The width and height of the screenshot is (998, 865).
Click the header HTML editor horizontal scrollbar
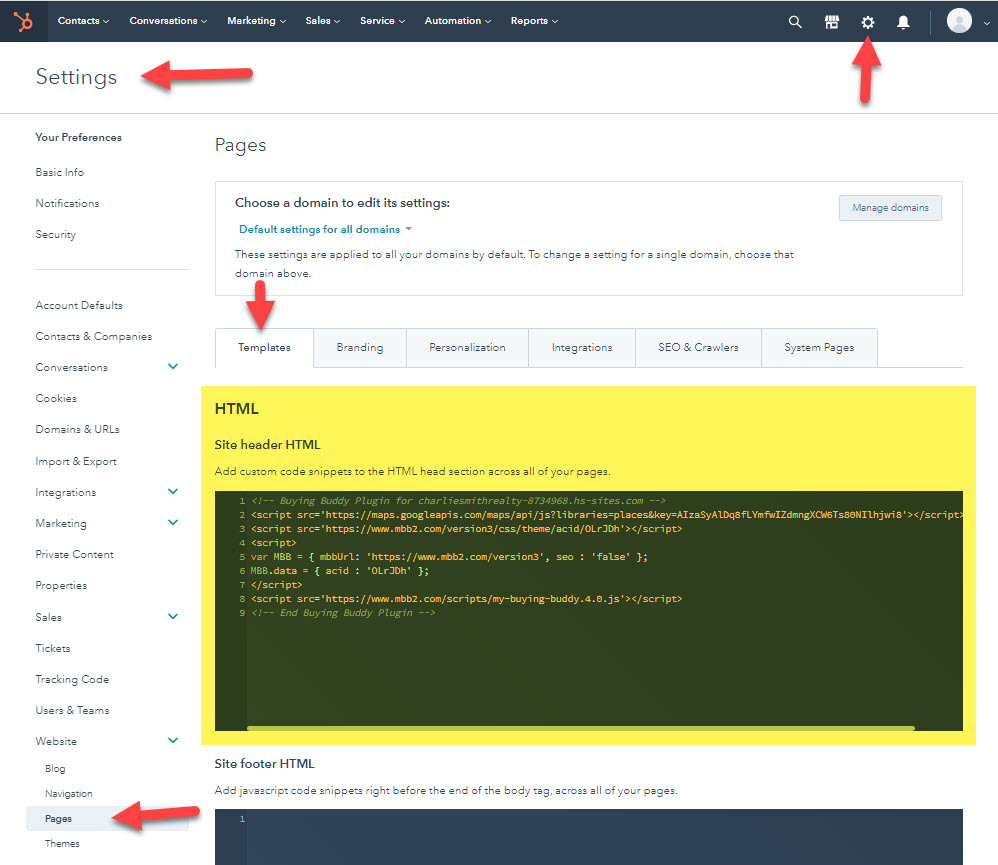tap(580, 728)
